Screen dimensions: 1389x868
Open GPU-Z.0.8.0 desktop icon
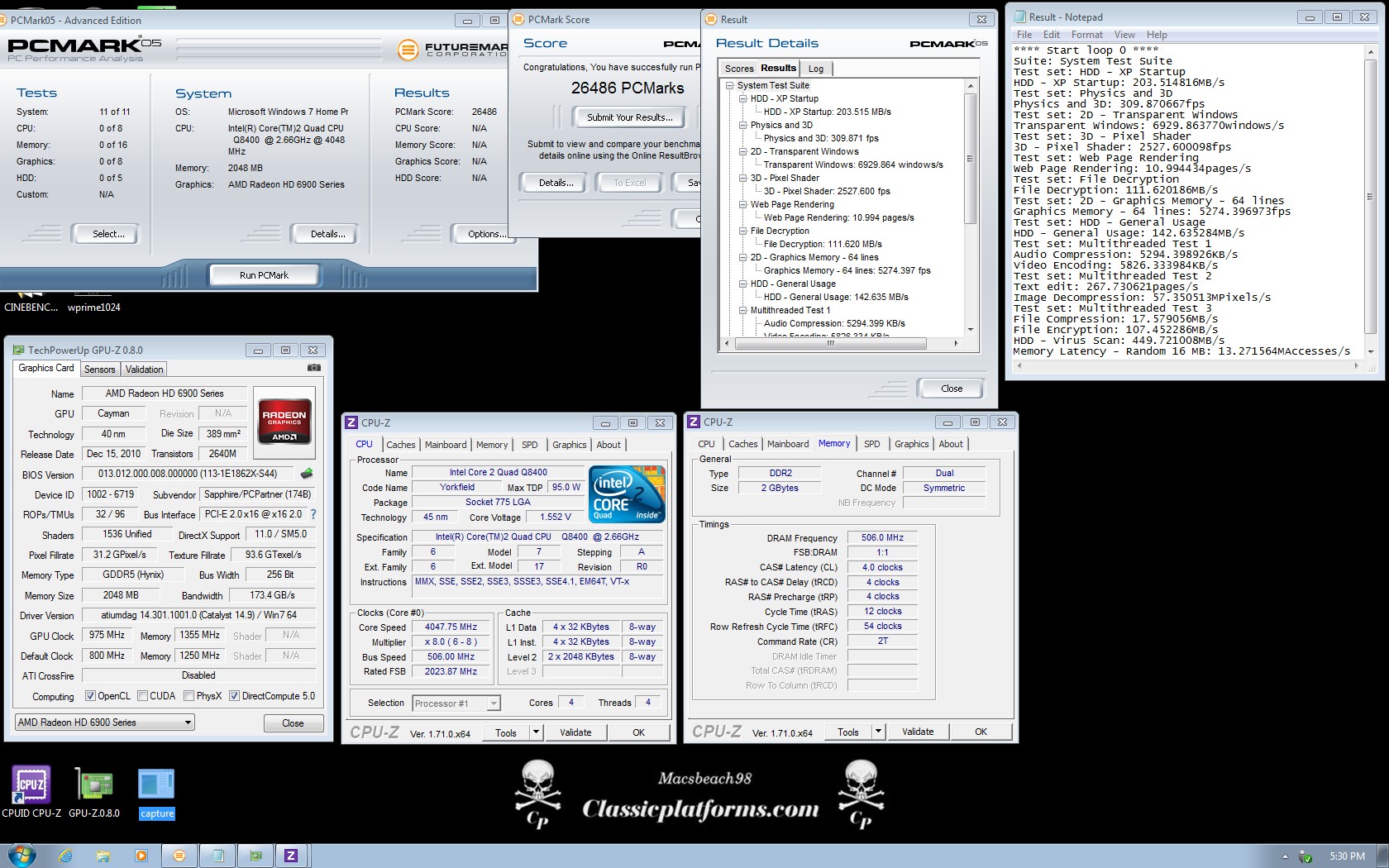point(94,790)
